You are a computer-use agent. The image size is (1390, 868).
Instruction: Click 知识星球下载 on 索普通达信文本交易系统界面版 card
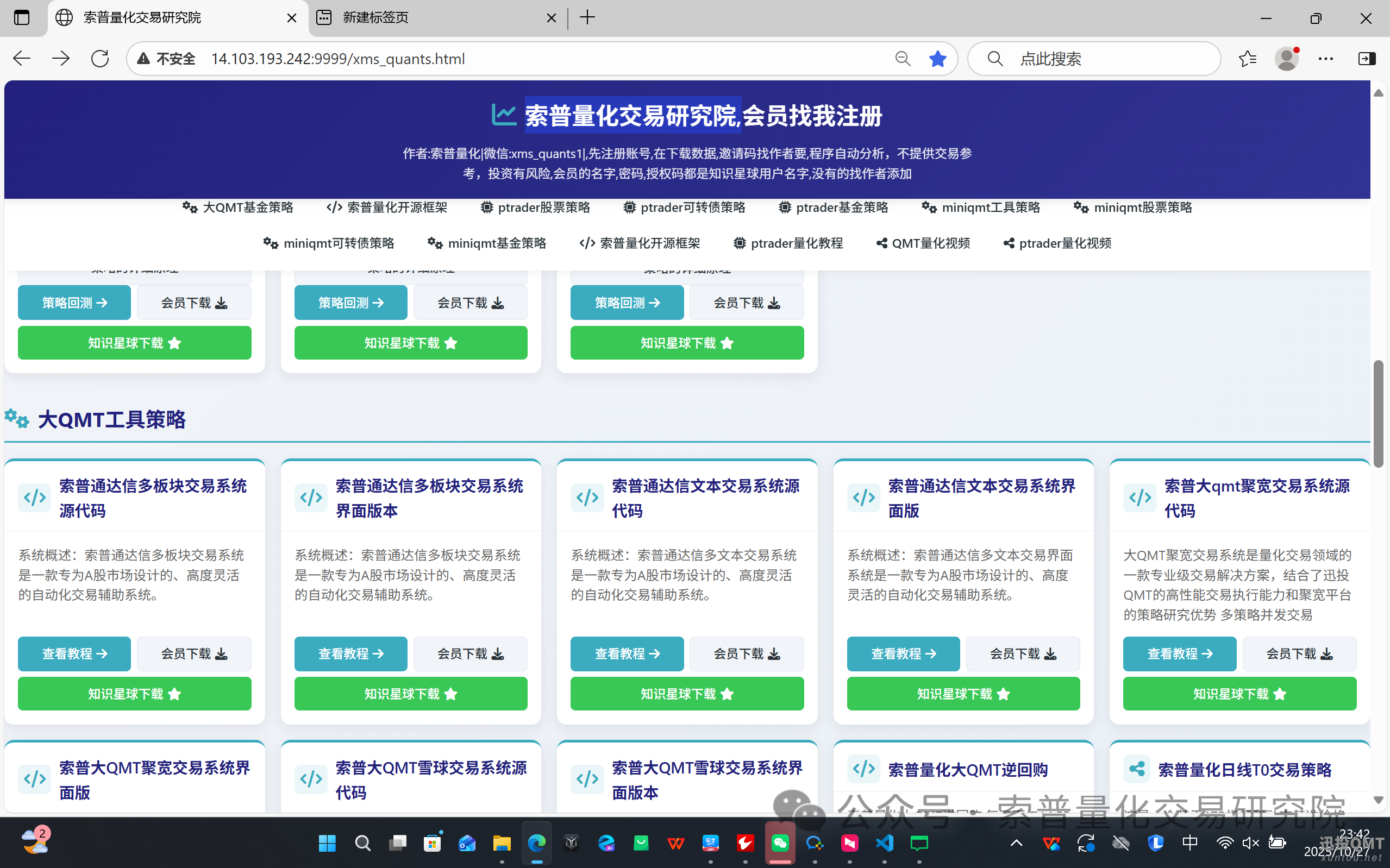point(963,694)
